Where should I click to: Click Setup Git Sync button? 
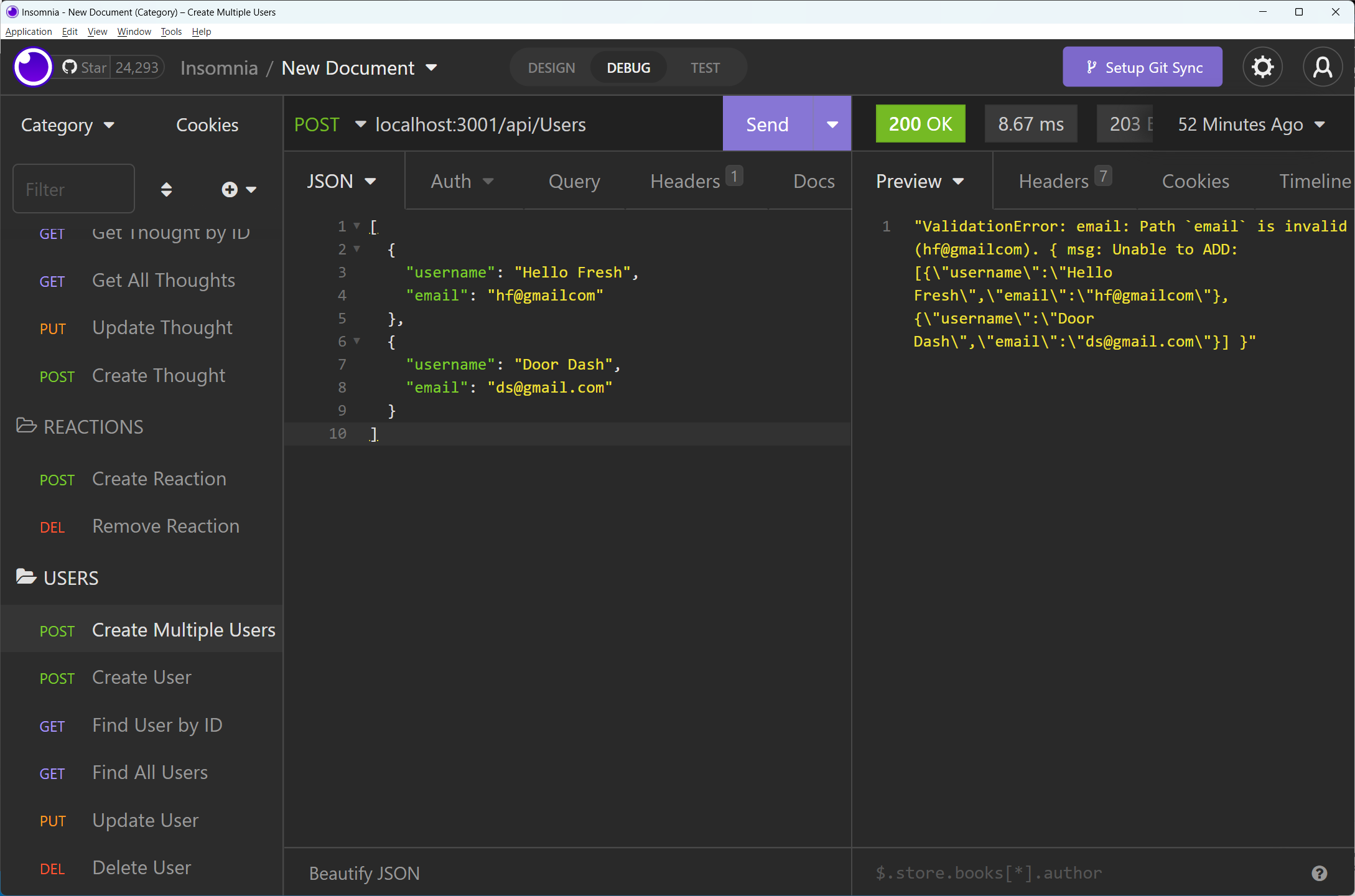coord(1142,67)
